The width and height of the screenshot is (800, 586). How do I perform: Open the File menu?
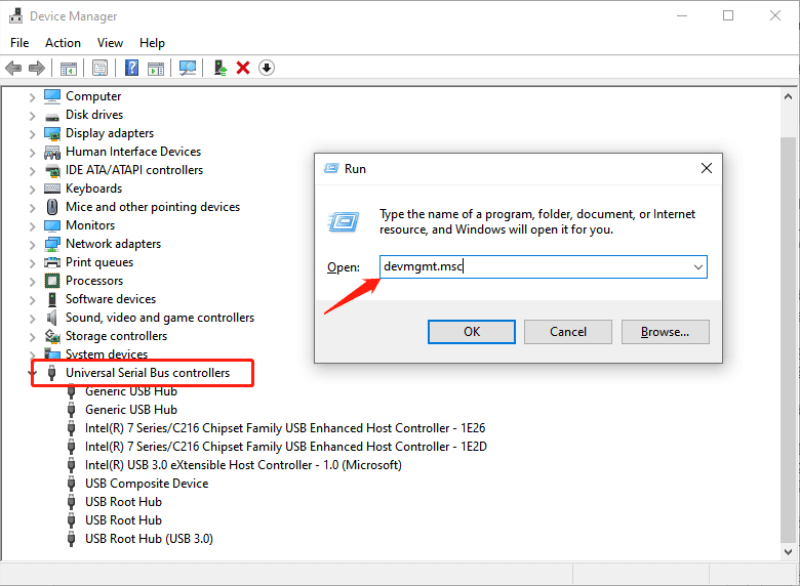click(x=19, y=43)
